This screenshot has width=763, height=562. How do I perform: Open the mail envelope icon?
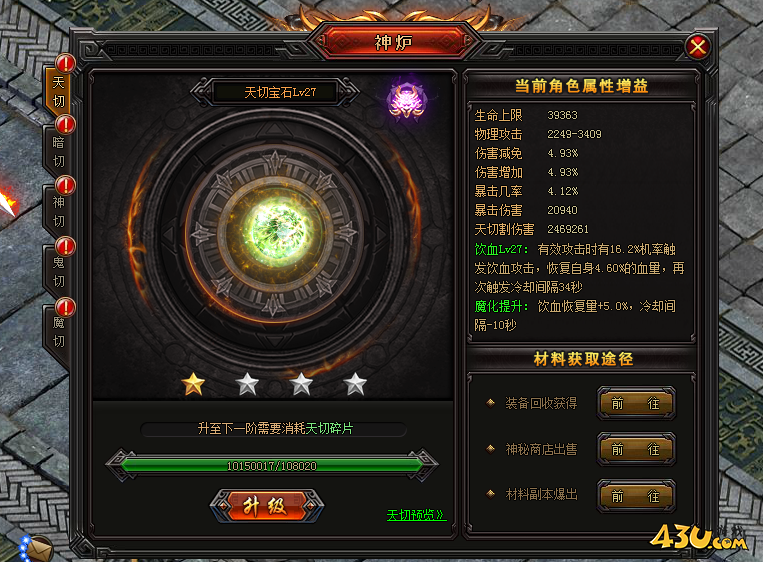point(38,550)
